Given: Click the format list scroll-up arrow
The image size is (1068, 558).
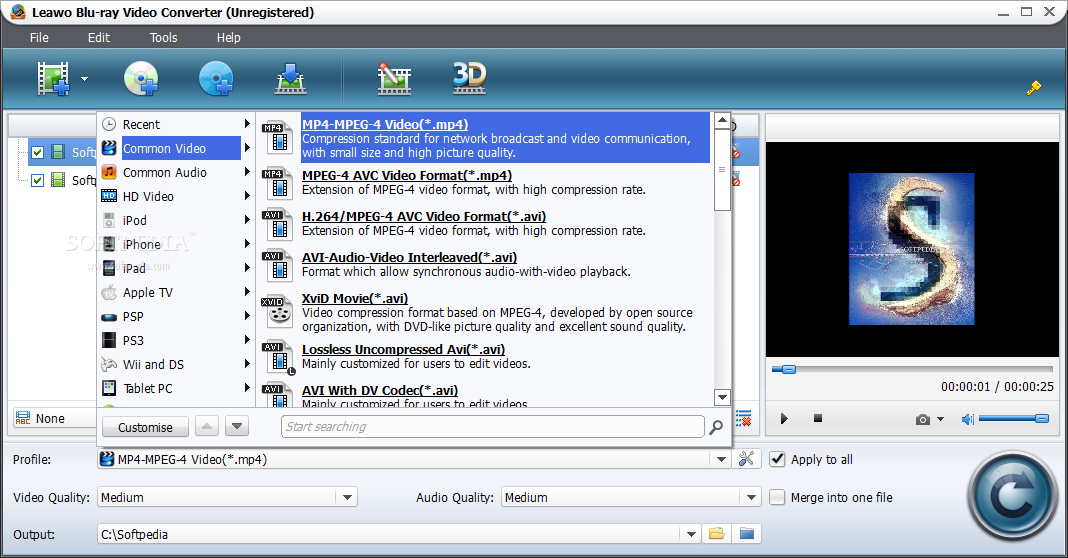Looking at the screenshot, I should [722, 121].
